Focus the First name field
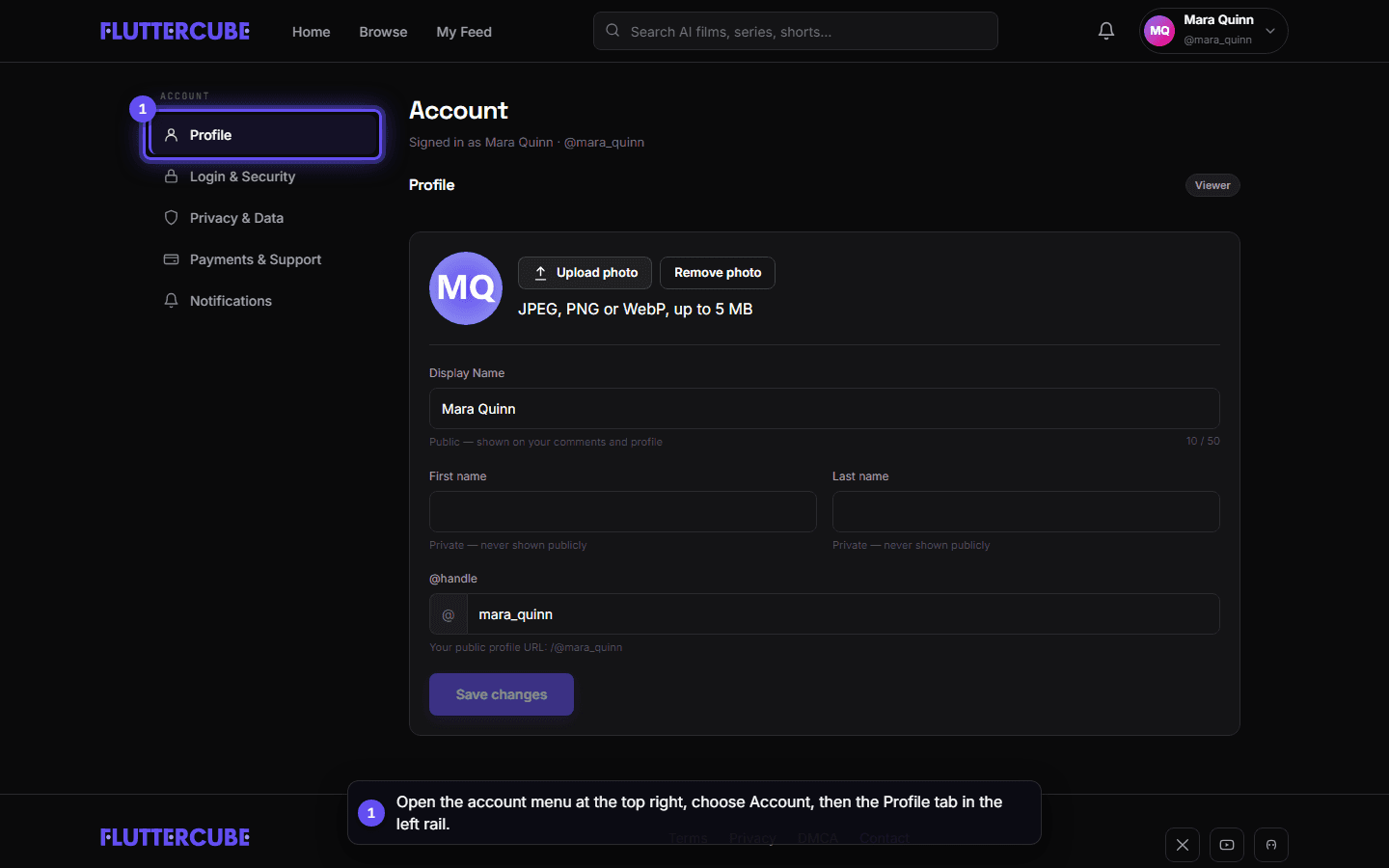 [623, 511]
